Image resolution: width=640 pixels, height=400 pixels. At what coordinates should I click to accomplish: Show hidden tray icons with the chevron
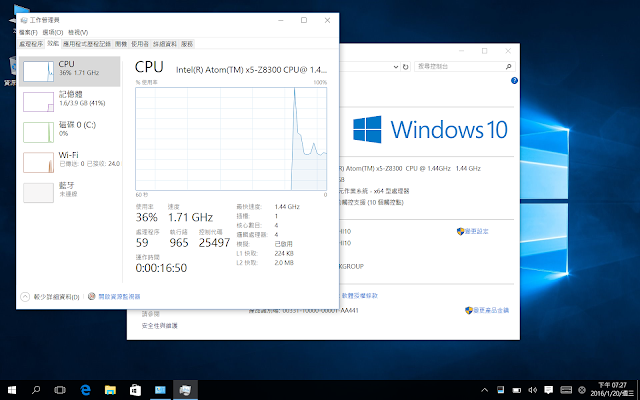tap(484, 390)
